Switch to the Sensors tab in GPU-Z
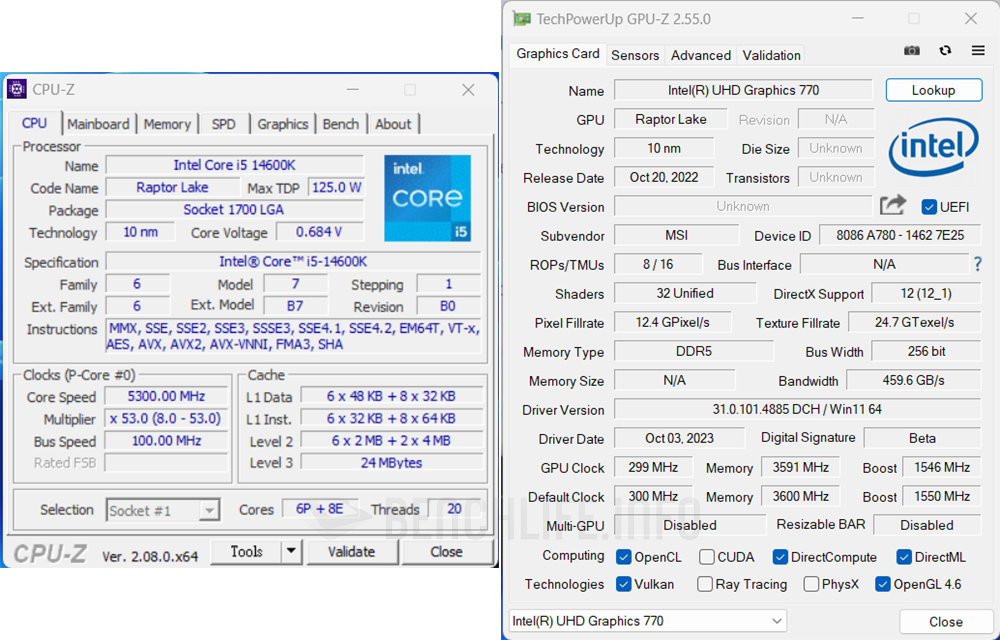Screen dimensions: 1000x640 [635, 55]
